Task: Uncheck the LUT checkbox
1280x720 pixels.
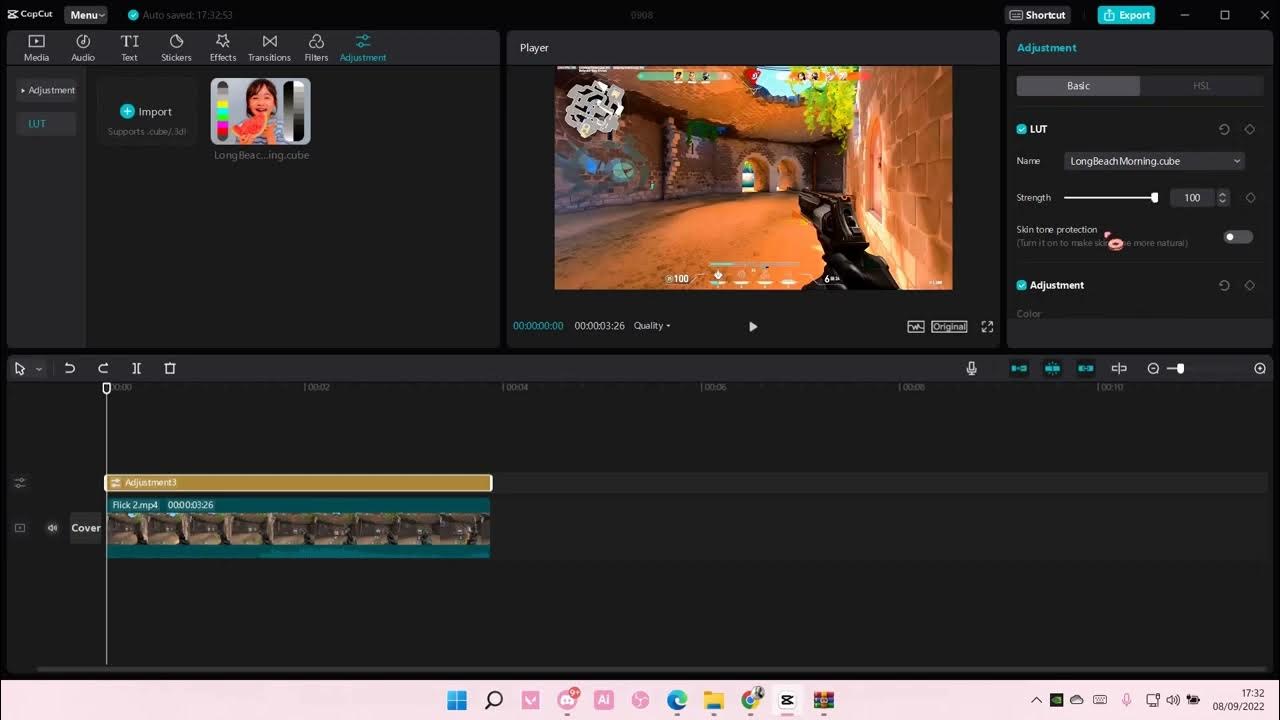Action: [x=1022, y=129]
